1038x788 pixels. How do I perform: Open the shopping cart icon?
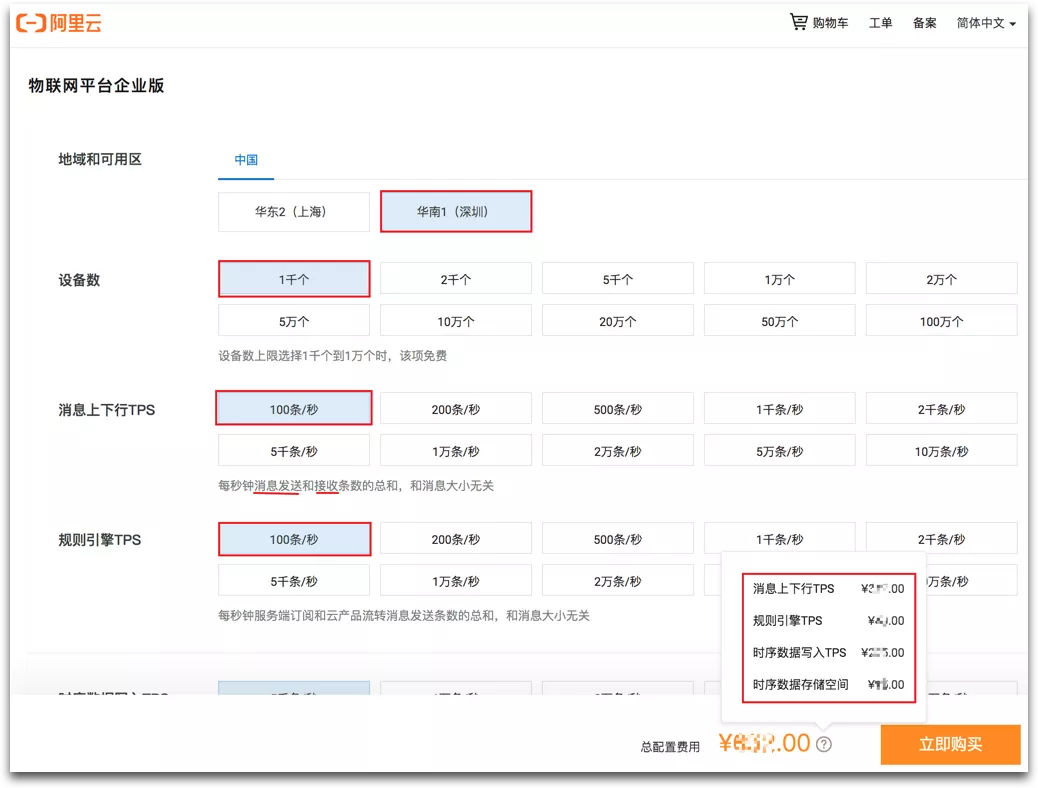coord(798,22)
